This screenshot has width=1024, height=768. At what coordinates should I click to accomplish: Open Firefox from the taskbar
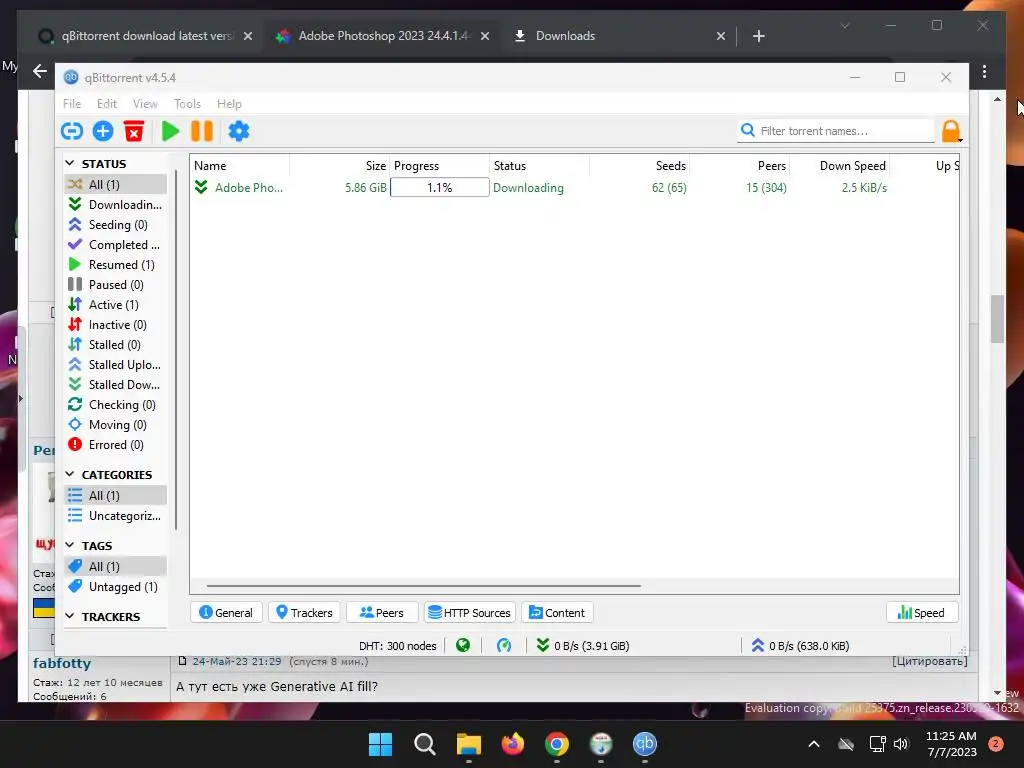click(513, 744)
